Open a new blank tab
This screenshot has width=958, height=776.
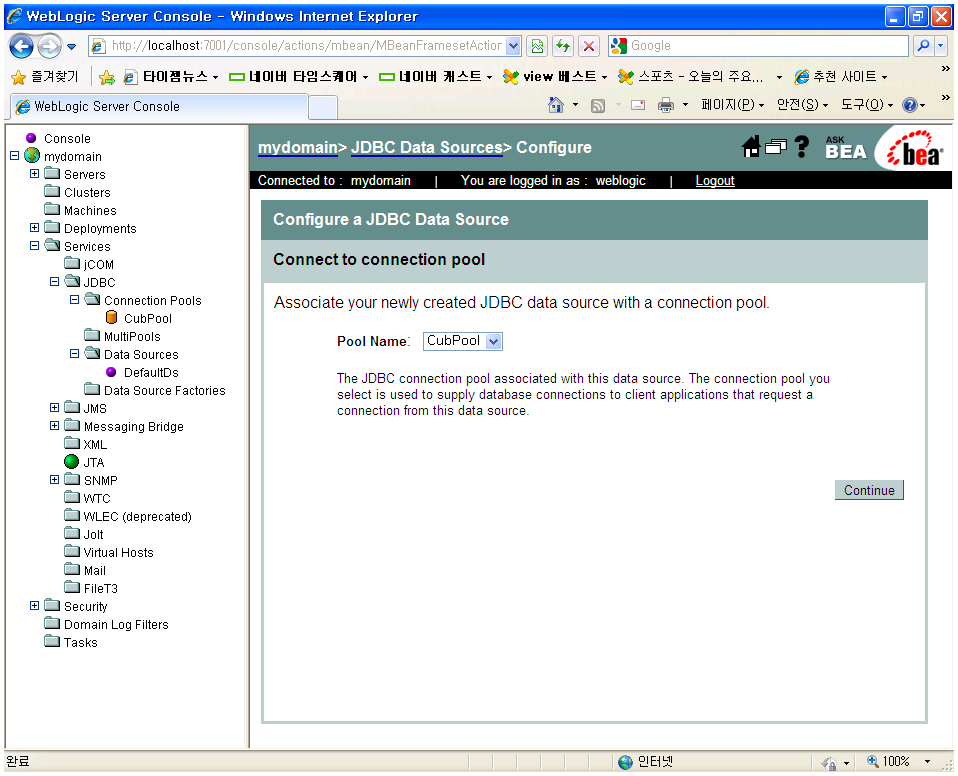(x=323, y=108)
